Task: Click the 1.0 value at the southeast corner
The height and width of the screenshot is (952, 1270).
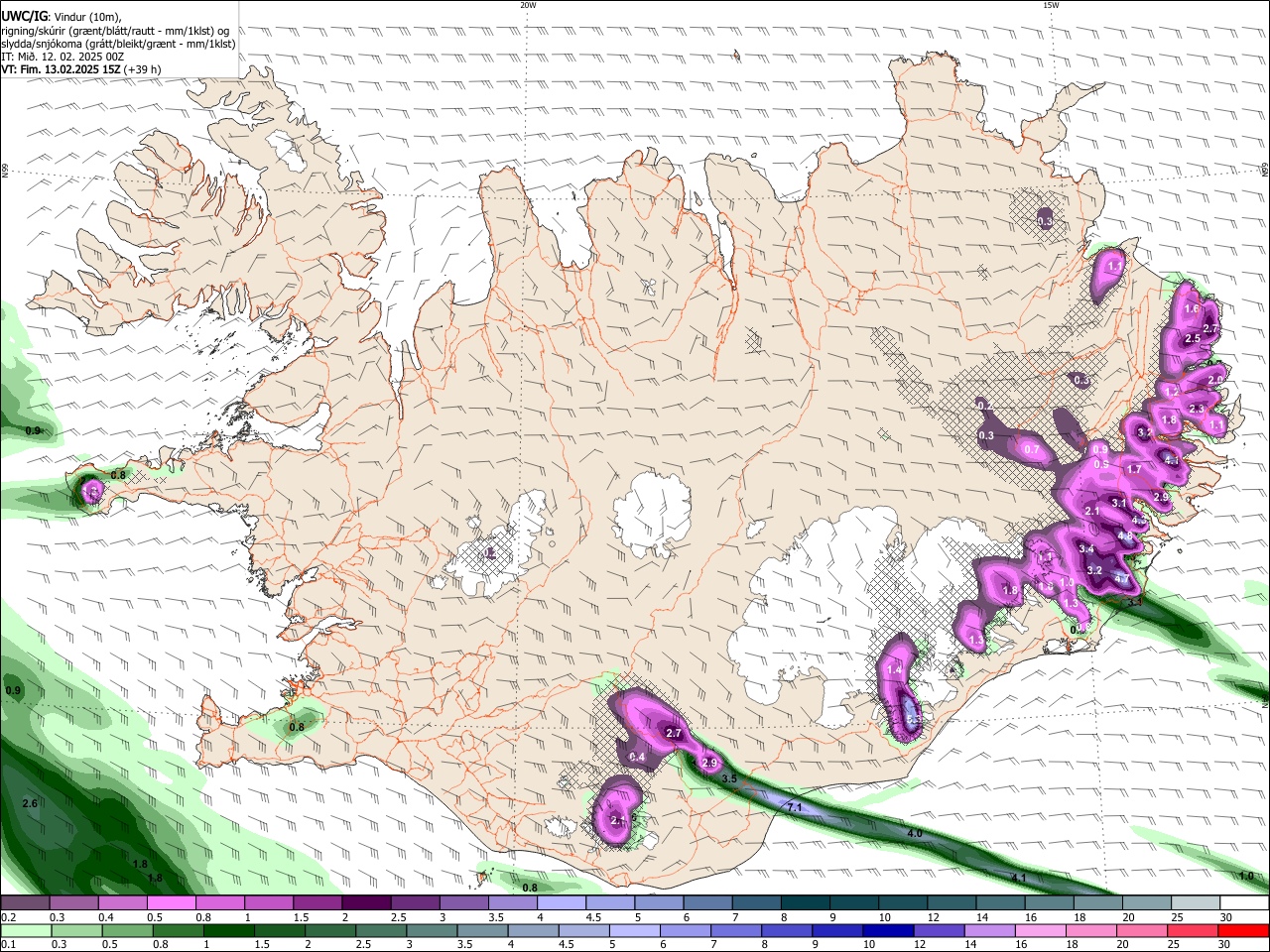Action: (1246, 877)
